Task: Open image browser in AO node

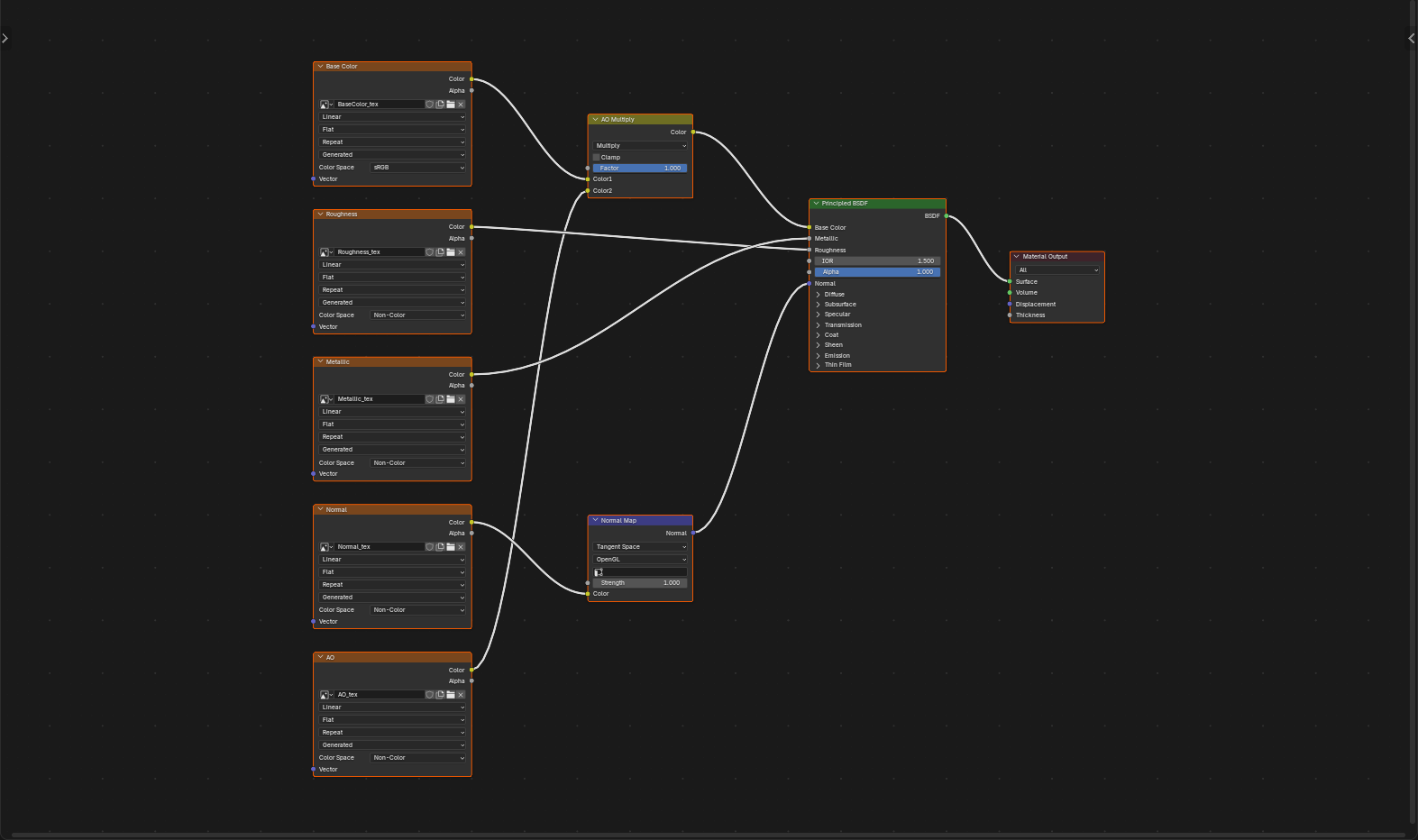Action: [x=325, y=695]
